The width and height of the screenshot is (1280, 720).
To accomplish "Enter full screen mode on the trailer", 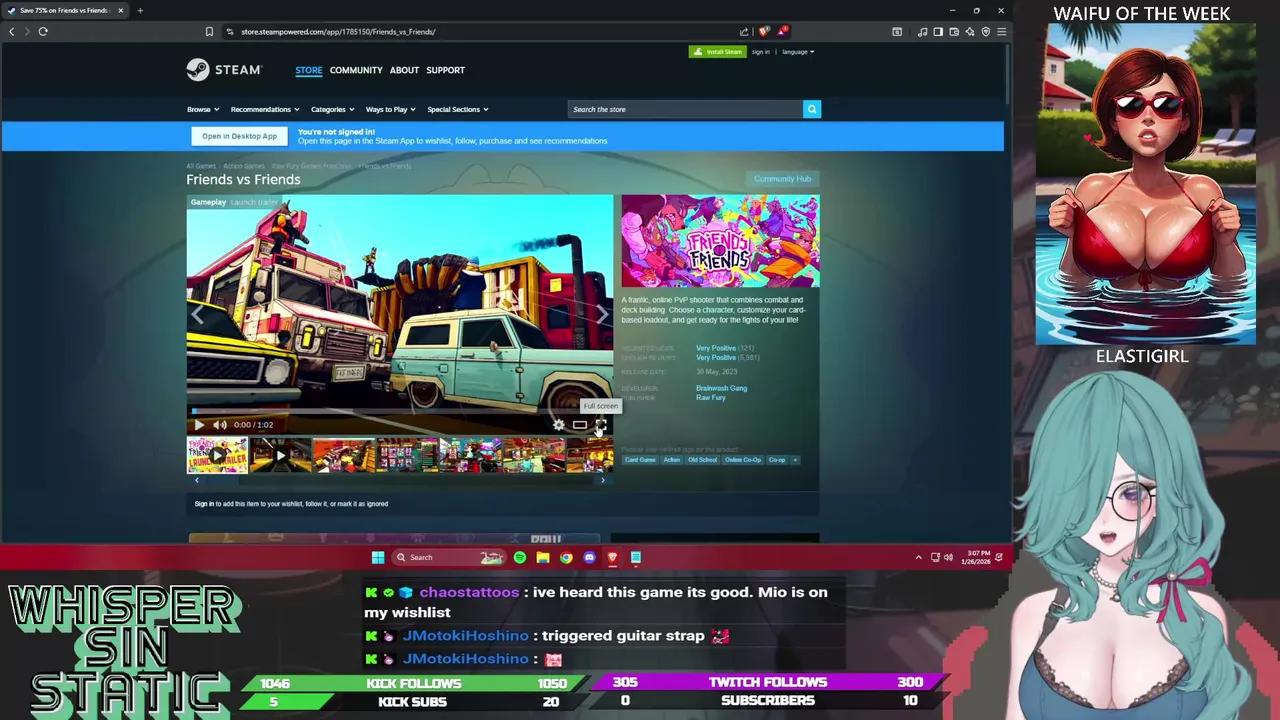I will click(x=600, y=425).
